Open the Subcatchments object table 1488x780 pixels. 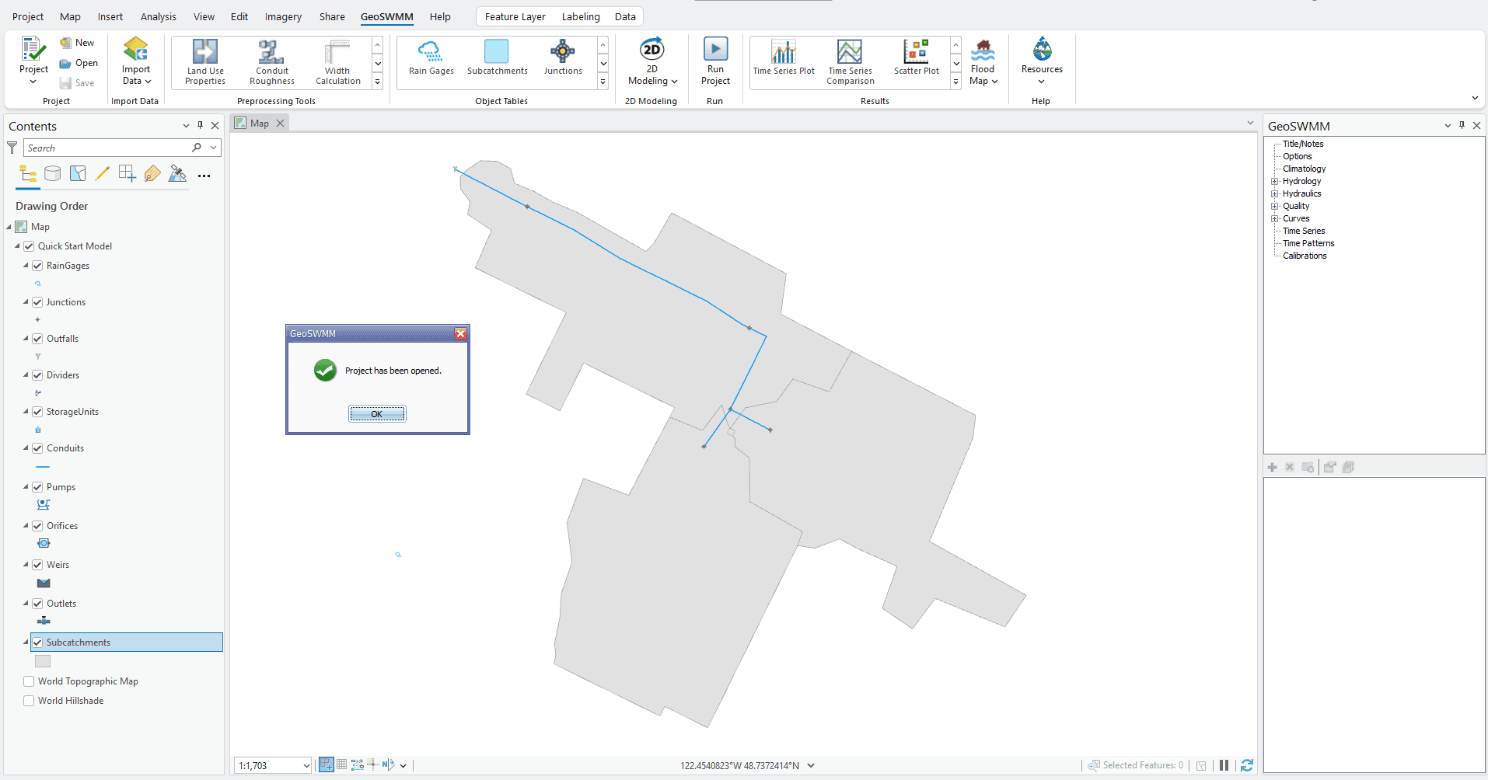click(496, 62)
